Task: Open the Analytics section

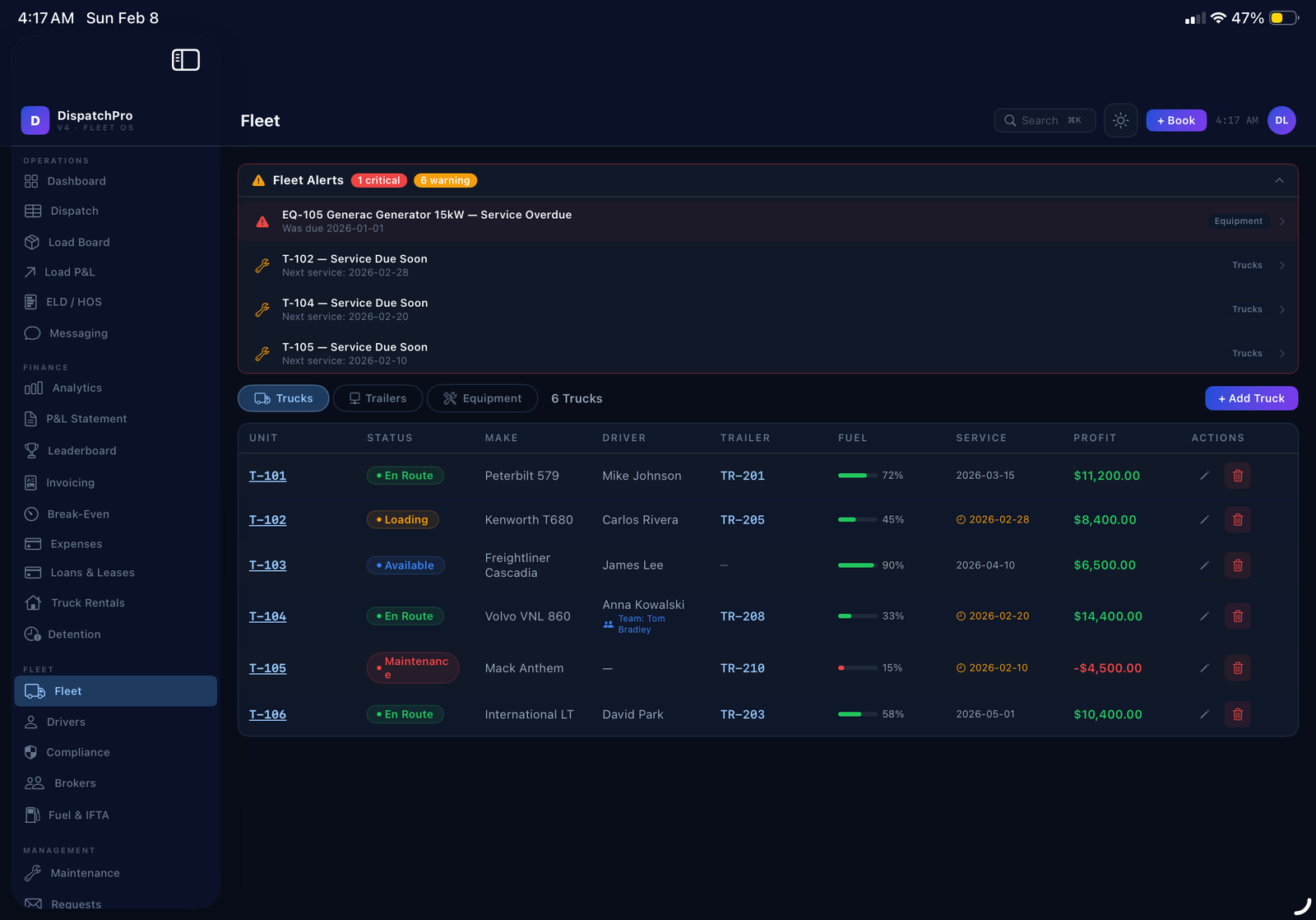Action: click(x=76, y=388)
